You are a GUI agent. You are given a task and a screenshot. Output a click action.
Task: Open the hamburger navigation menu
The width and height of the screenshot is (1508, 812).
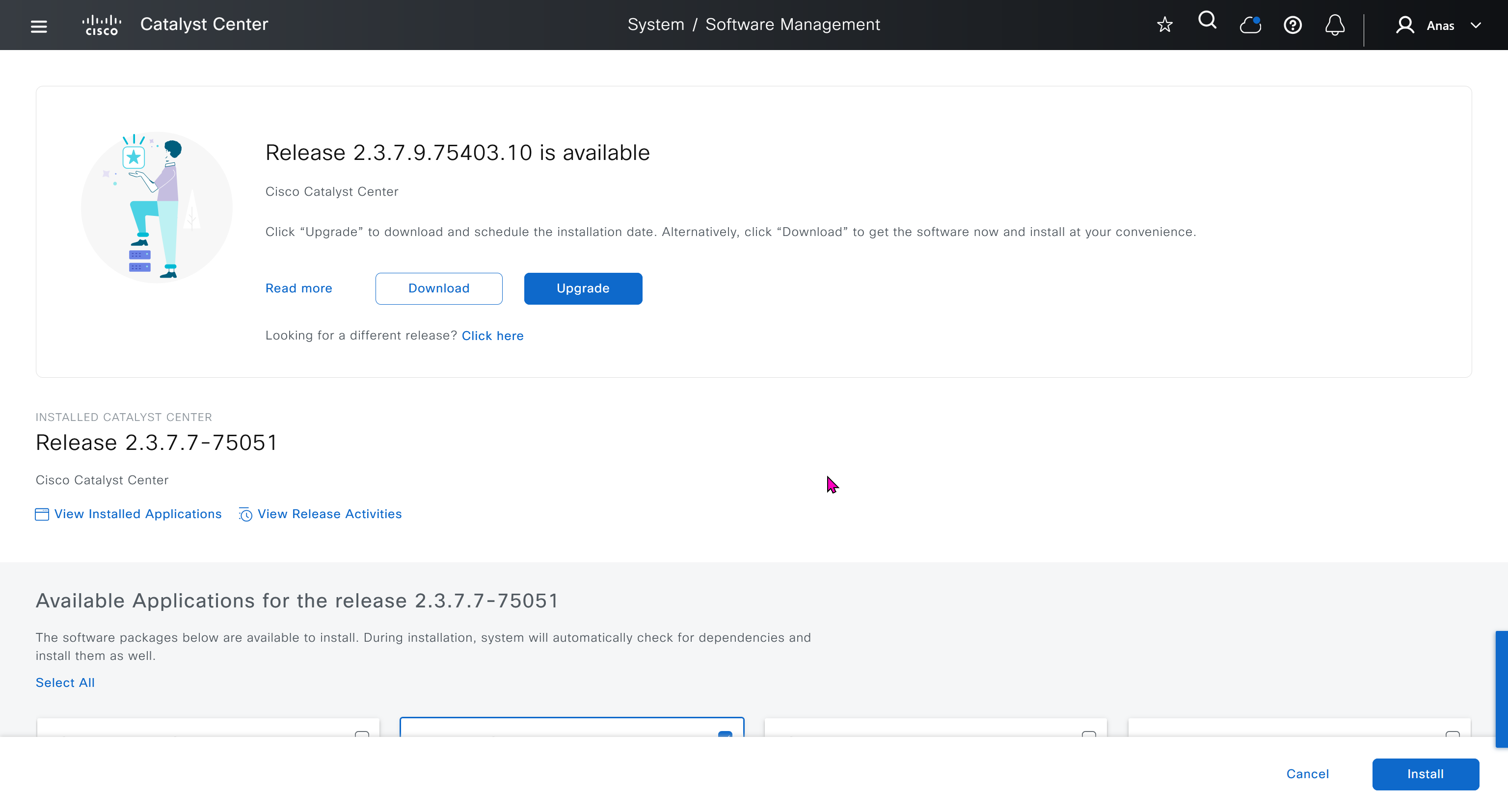[x=39, y=26]
